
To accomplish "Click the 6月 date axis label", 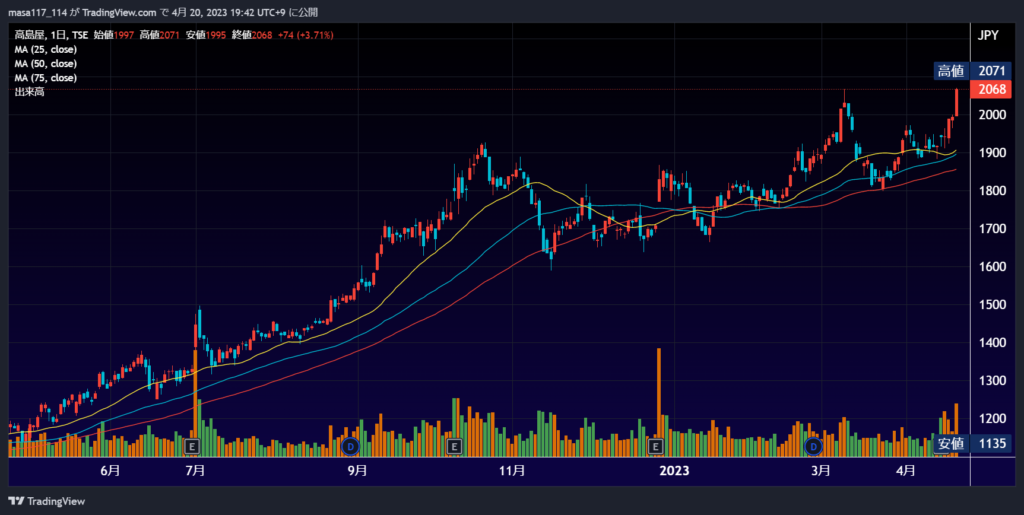I will click(x=110, y=471).
